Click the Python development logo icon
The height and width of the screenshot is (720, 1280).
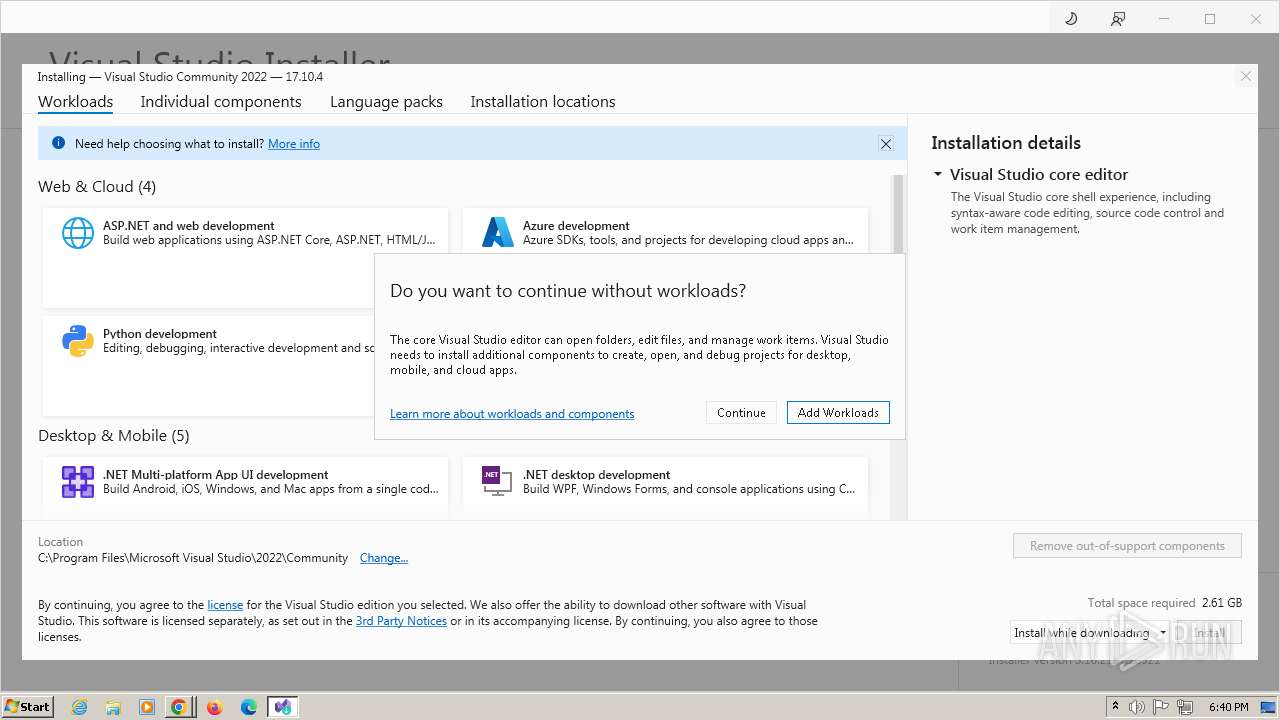78,341
